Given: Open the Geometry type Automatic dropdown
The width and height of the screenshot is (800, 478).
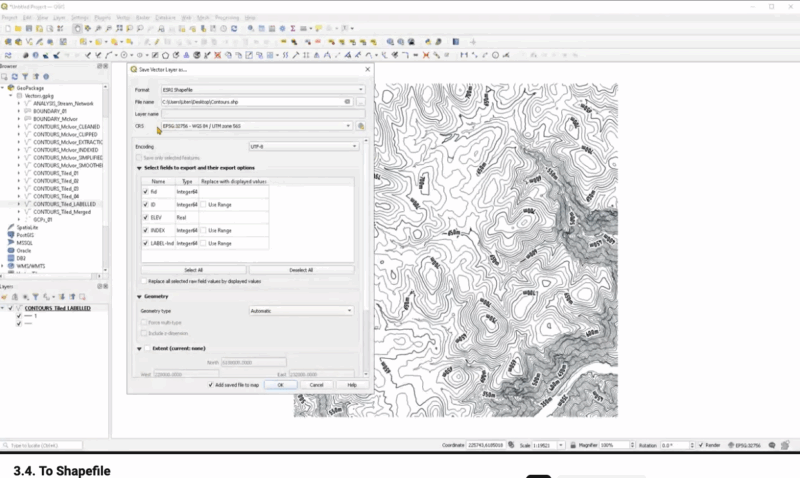Looking at the screenshot, I should tap(301, 311).
